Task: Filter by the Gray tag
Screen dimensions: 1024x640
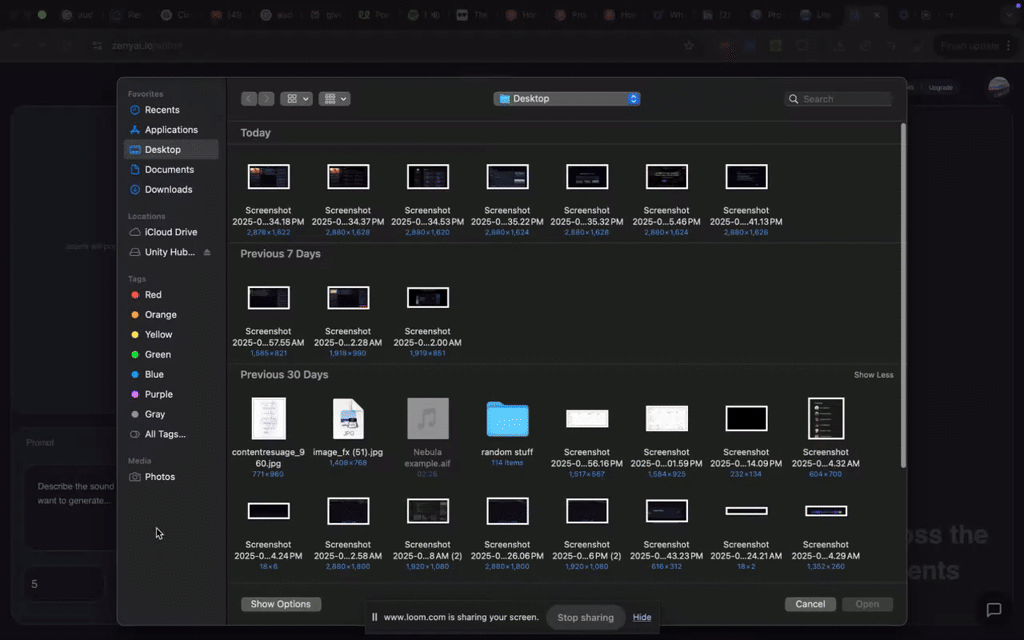Action: (x=155, y=414)
